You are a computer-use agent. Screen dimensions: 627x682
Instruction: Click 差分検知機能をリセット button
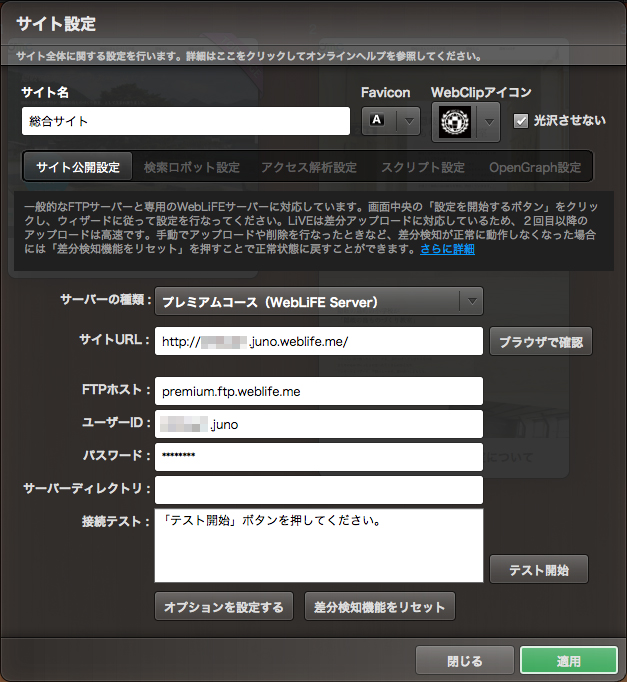(380, 606)
